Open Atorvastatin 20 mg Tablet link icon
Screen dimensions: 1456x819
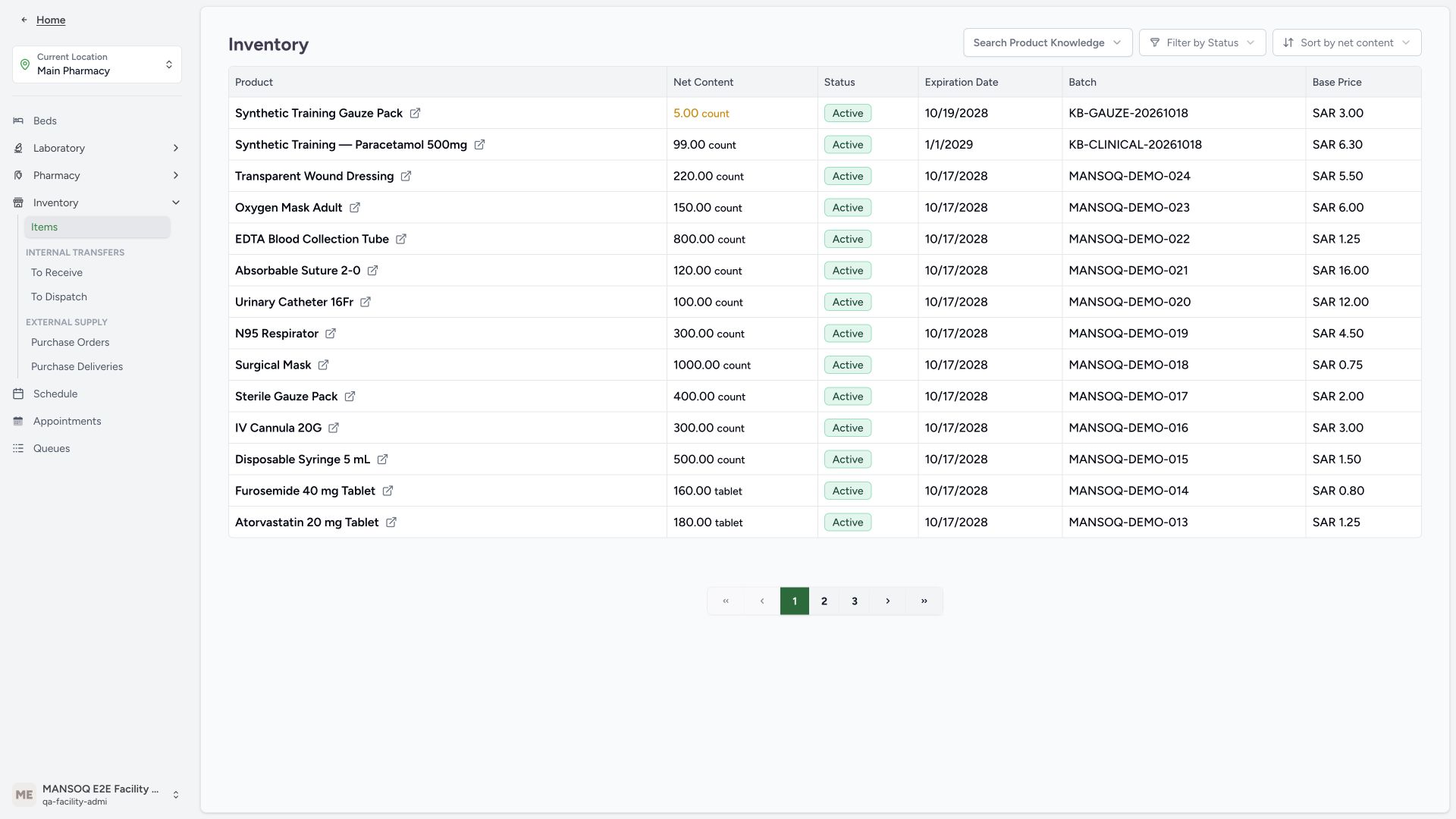(x=391, y=522)
